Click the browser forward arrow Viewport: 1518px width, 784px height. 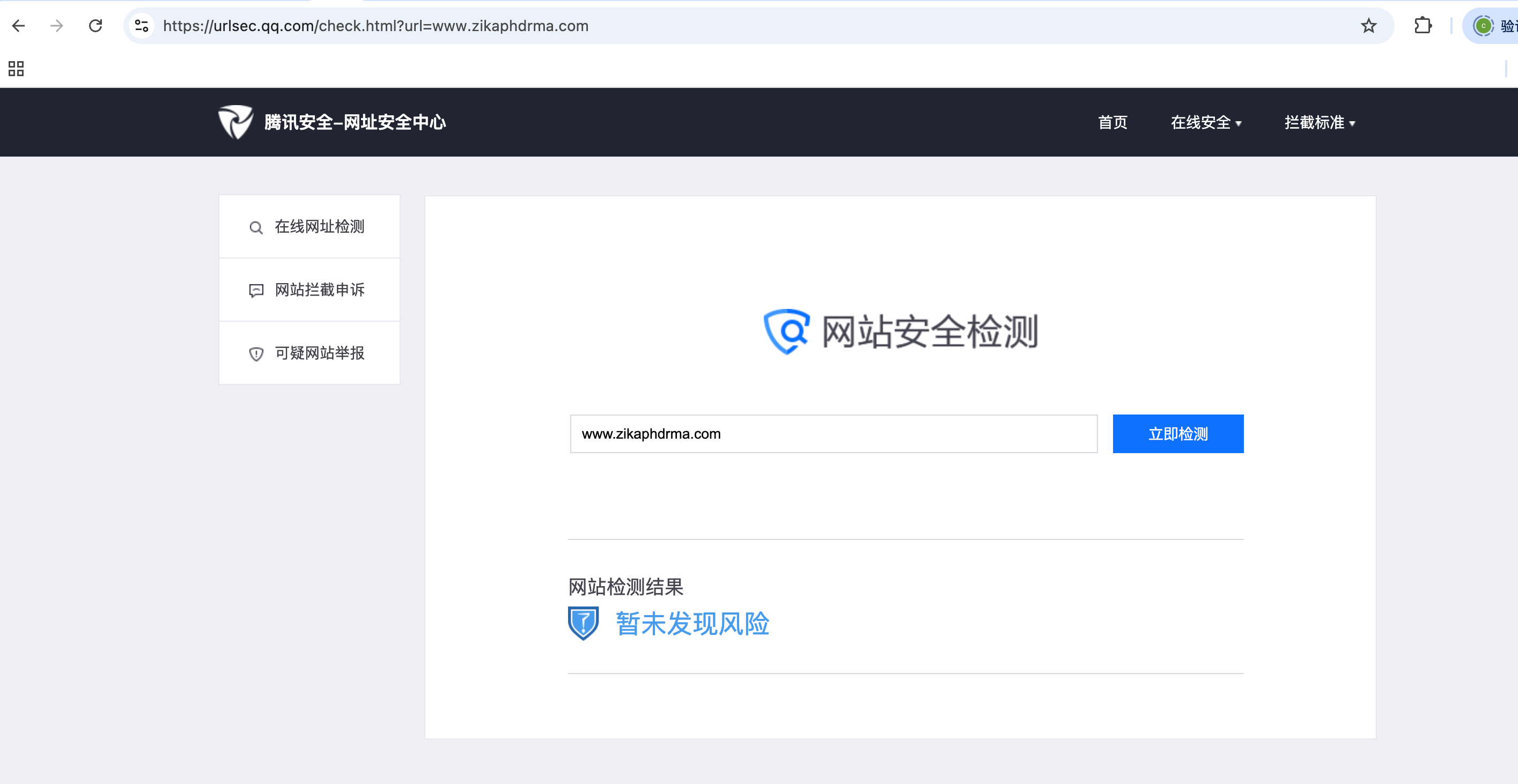[56, 26]
